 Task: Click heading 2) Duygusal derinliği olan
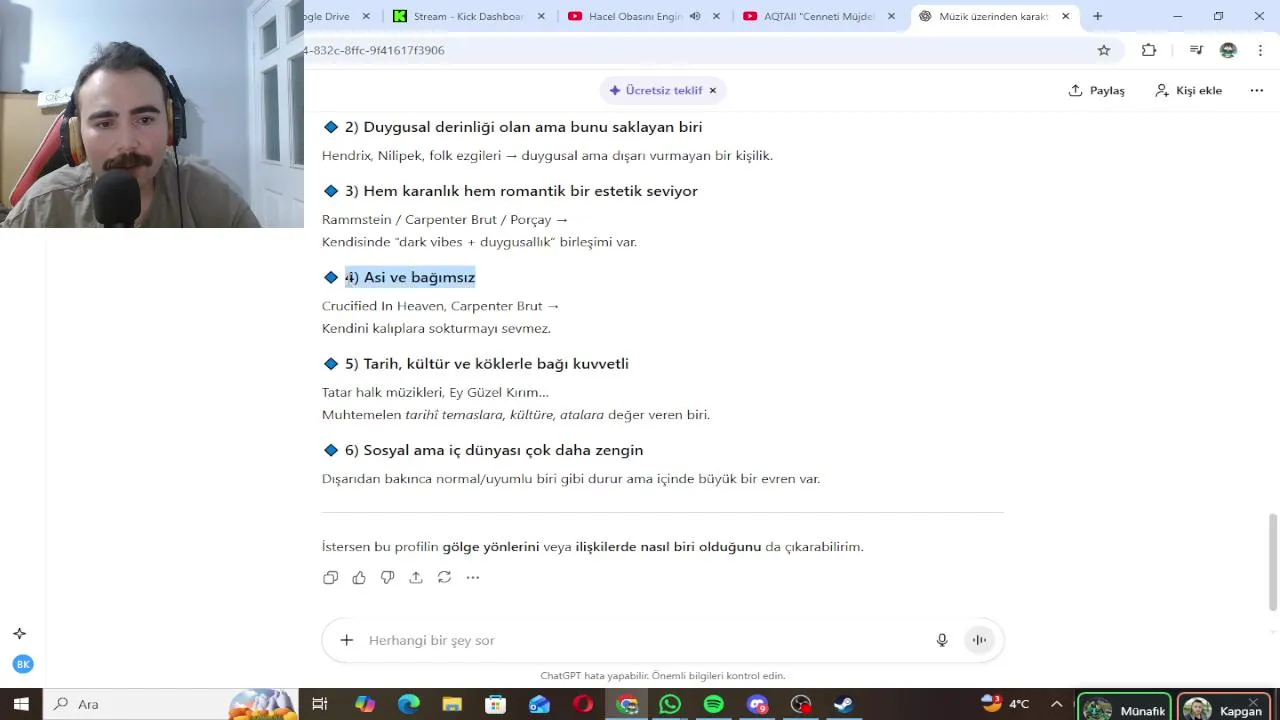(x=523, y=127)
